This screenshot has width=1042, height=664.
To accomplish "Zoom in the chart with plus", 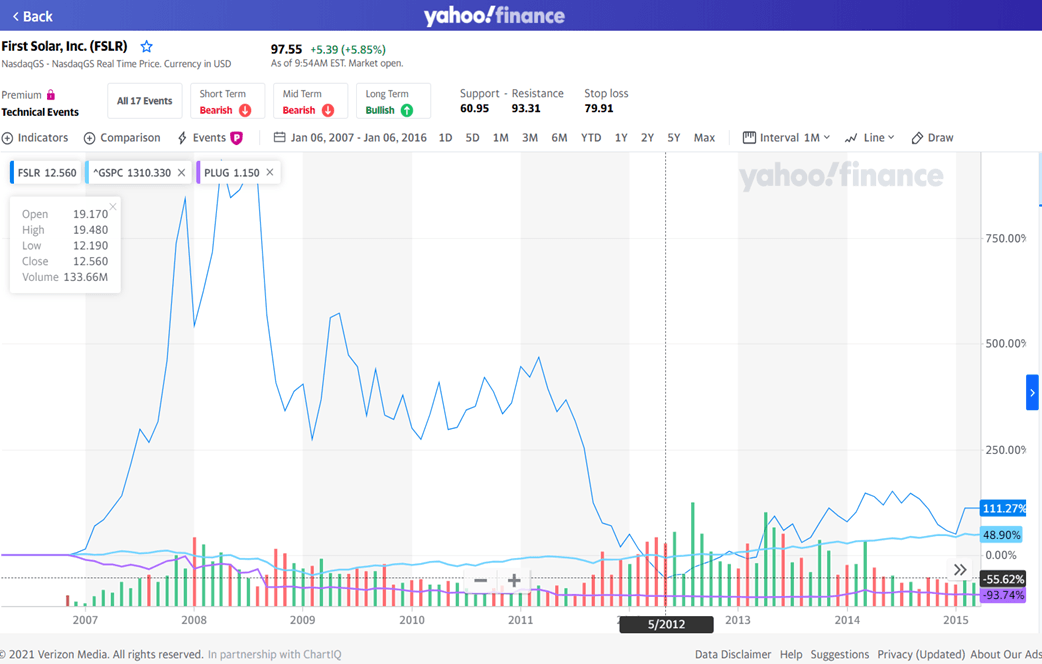I will [514, 581].
